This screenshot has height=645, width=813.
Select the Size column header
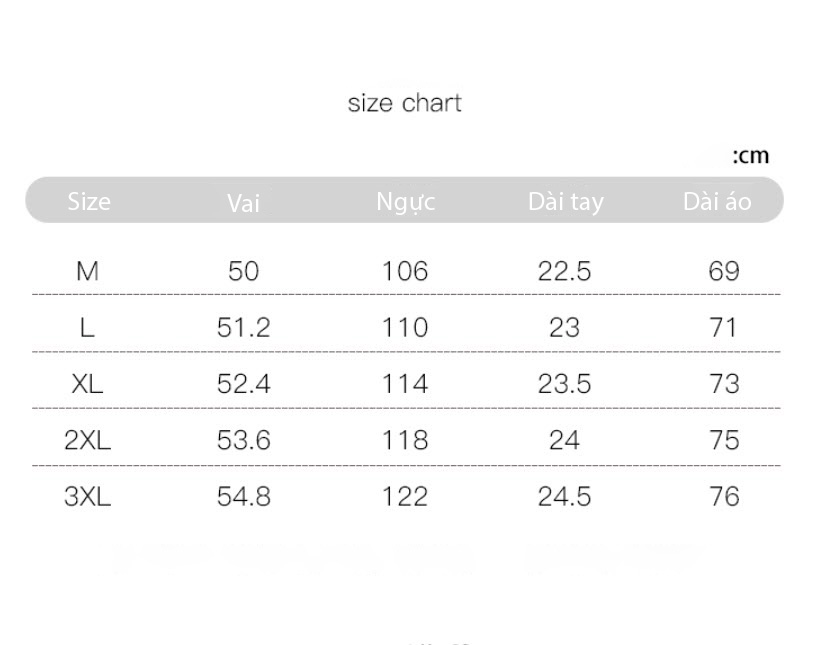(x=89, y=201)
